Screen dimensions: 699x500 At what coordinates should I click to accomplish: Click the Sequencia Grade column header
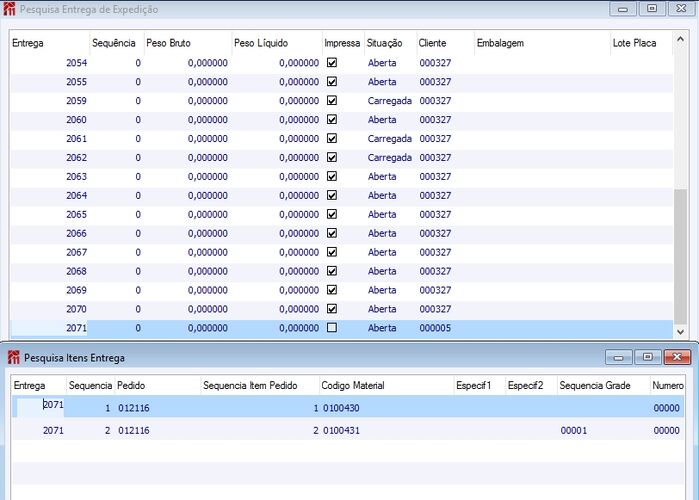coord(604,385)
